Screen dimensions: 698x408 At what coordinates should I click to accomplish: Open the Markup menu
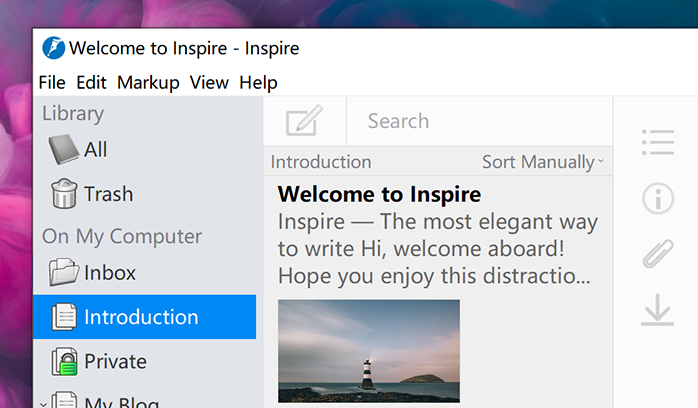tap(148, 82)
